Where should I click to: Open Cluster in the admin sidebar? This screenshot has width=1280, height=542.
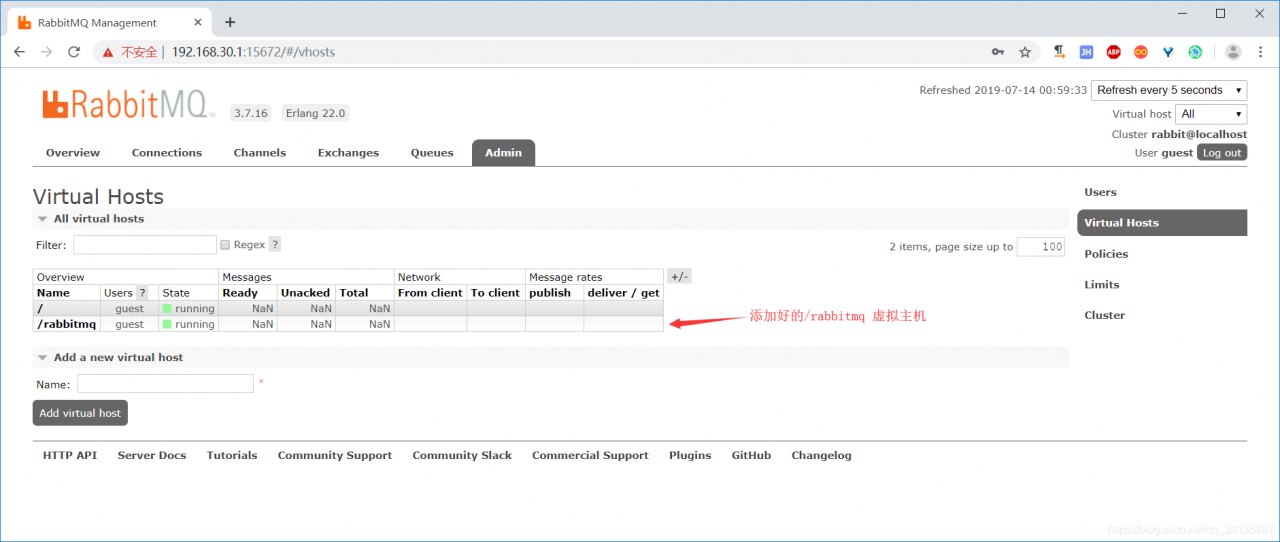(x=1105, y=315)
